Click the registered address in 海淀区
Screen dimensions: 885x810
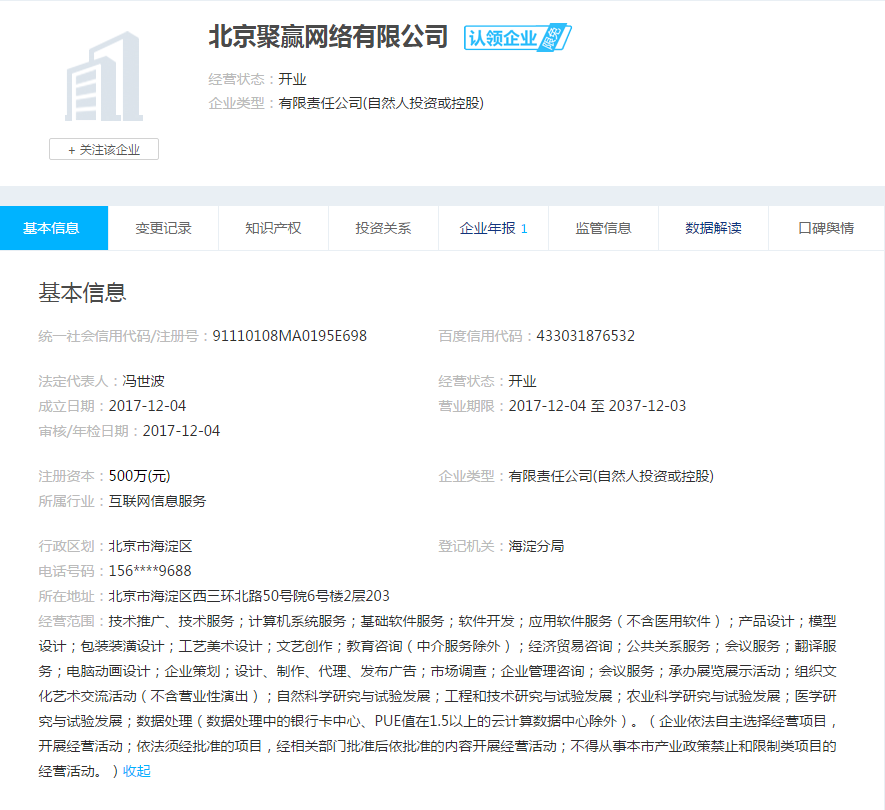point(249,596)
